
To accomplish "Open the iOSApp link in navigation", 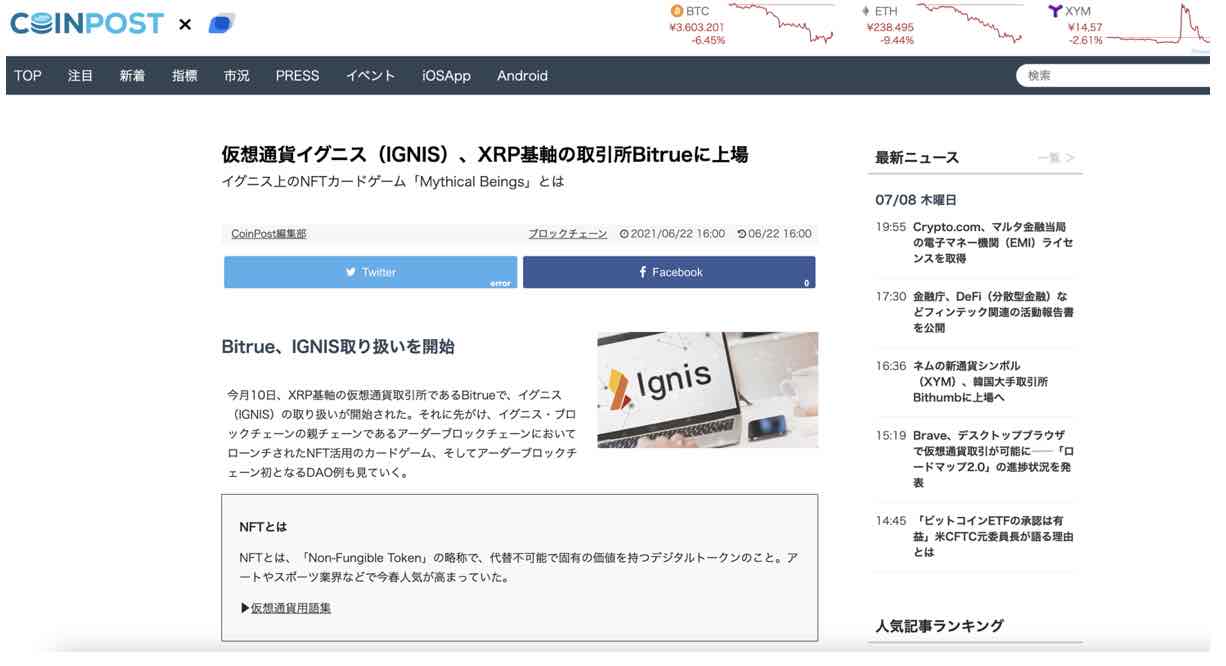I will point(446,76).
